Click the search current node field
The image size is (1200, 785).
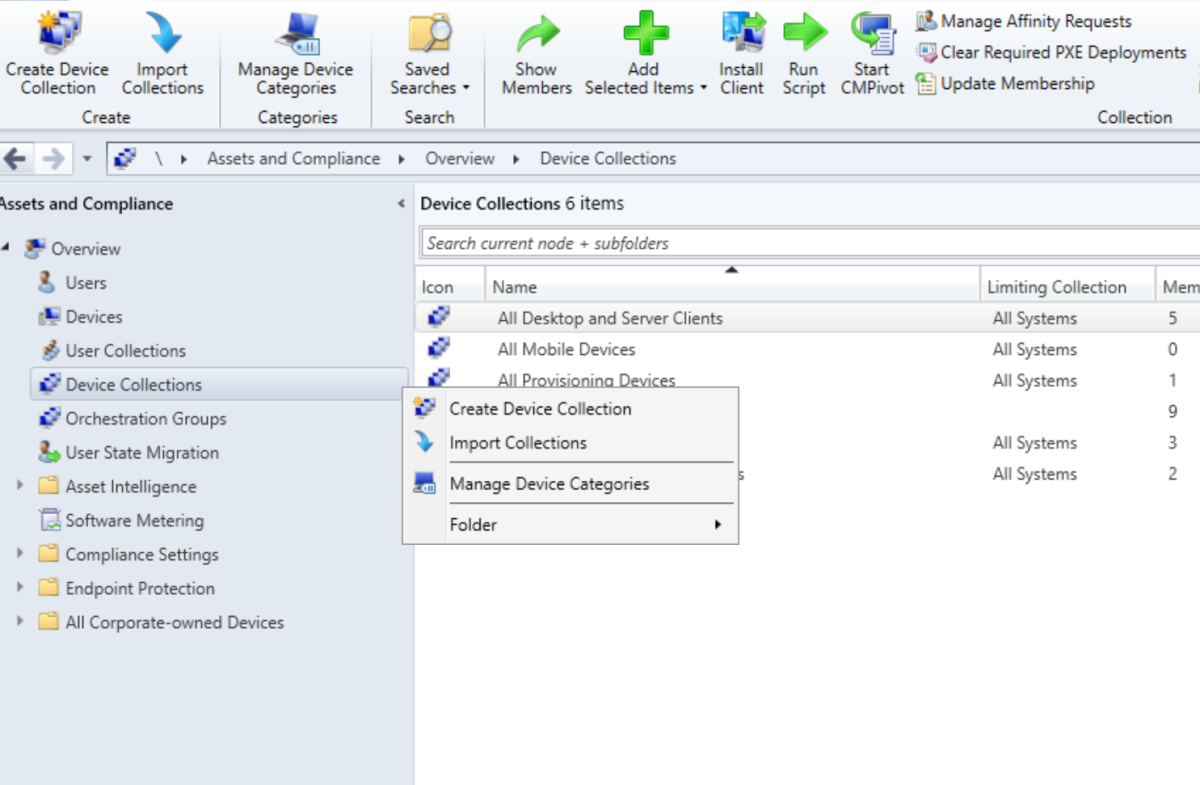(810, 243)
